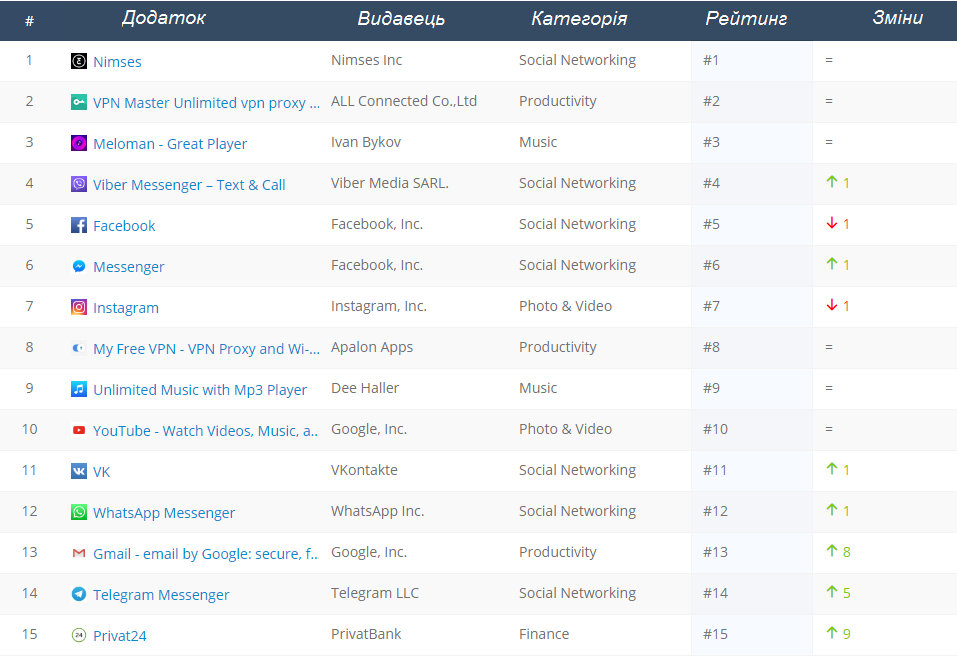Click the # column header
Screen dimensions: 957x656
click(29, 21)
